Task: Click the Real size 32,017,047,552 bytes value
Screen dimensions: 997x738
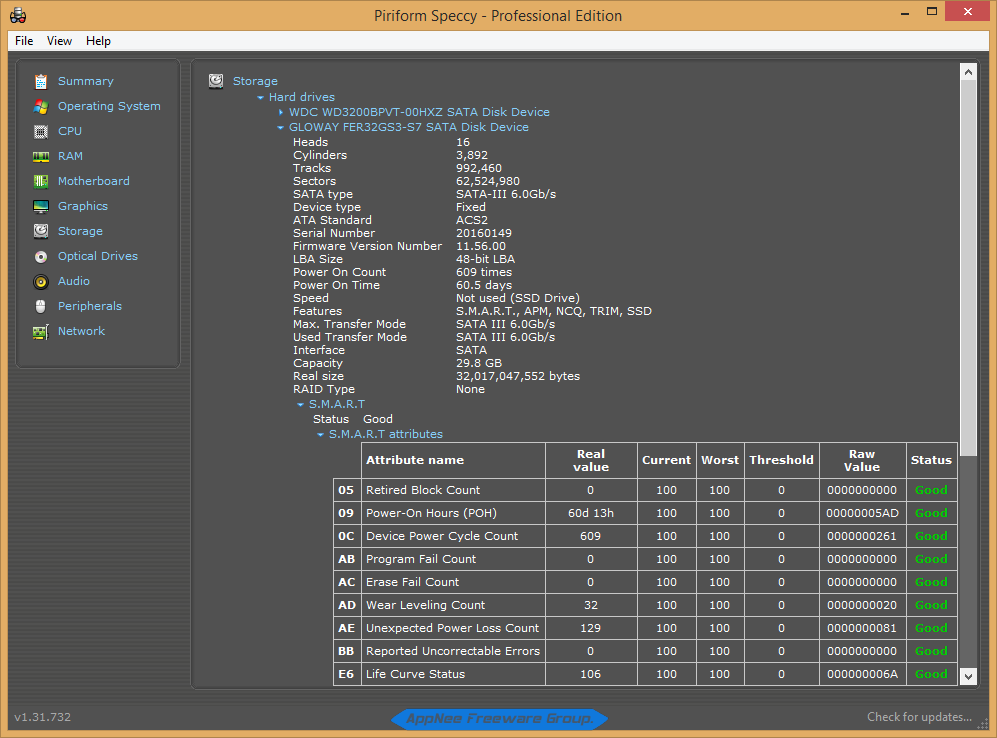Action: (x=518, y=376)
